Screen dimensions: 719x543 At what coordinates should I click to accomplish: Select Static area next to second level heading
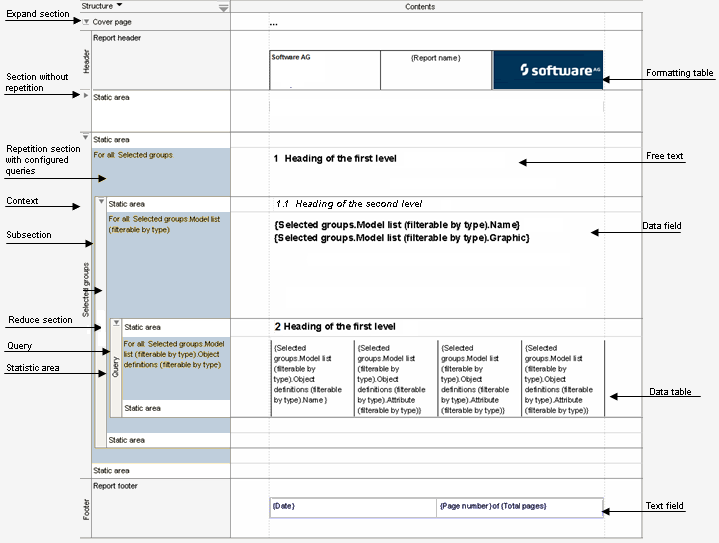point(169,204)
